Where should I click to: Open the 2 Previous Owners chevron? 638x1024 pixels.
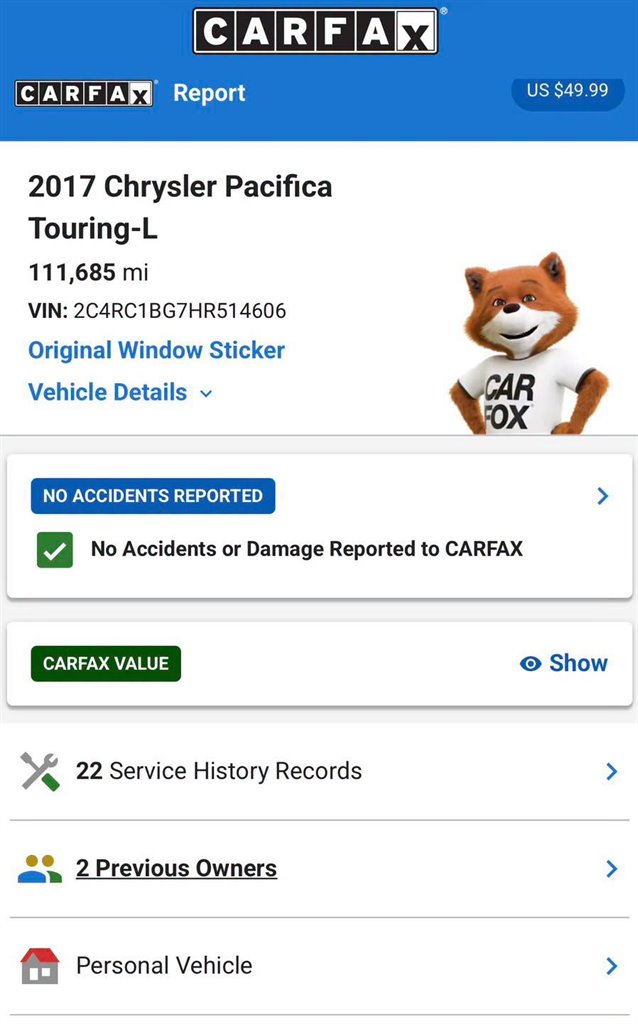click(611, 869)
